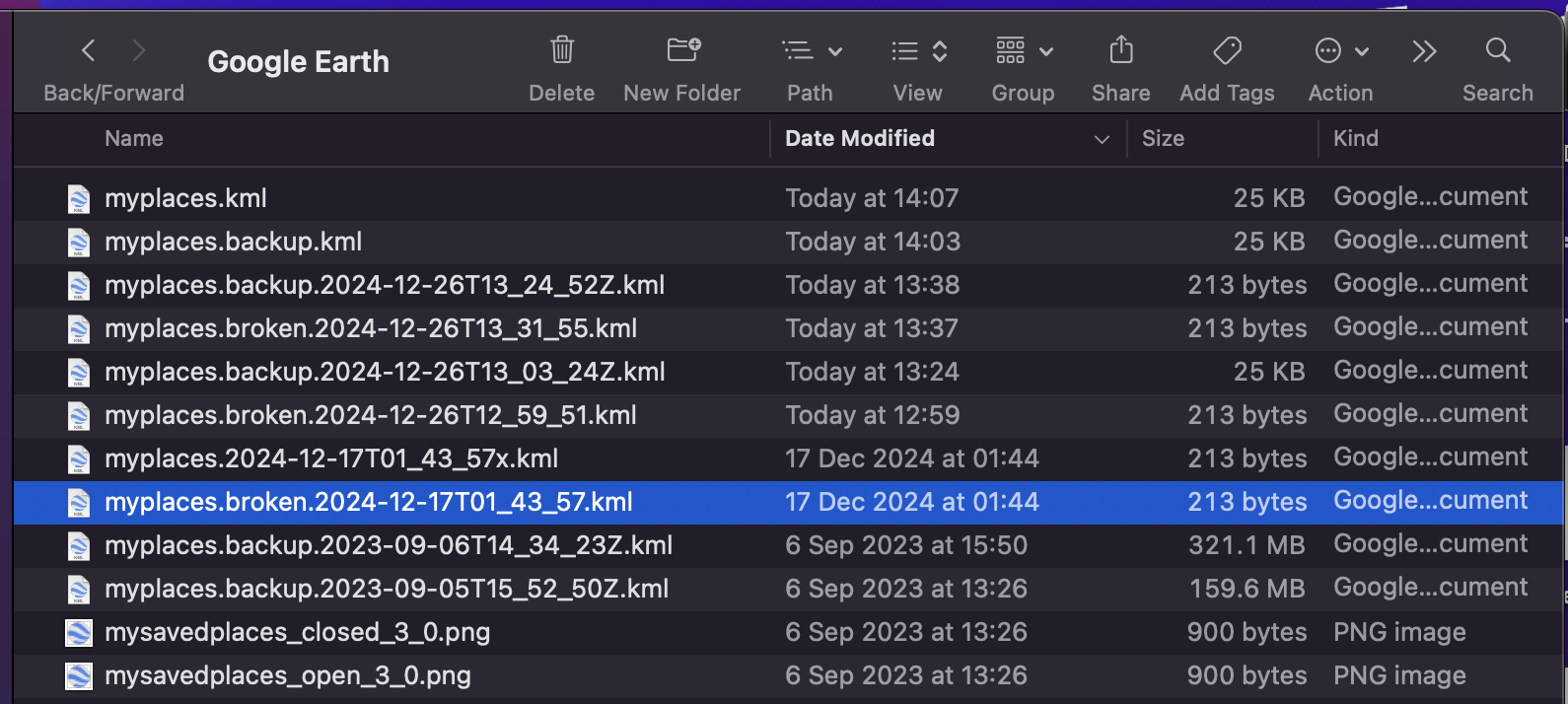Image resolution: width=1568 pixels, height=704 pixels.
Task: Click the Delete trash icon
Action: coord(562,50)
